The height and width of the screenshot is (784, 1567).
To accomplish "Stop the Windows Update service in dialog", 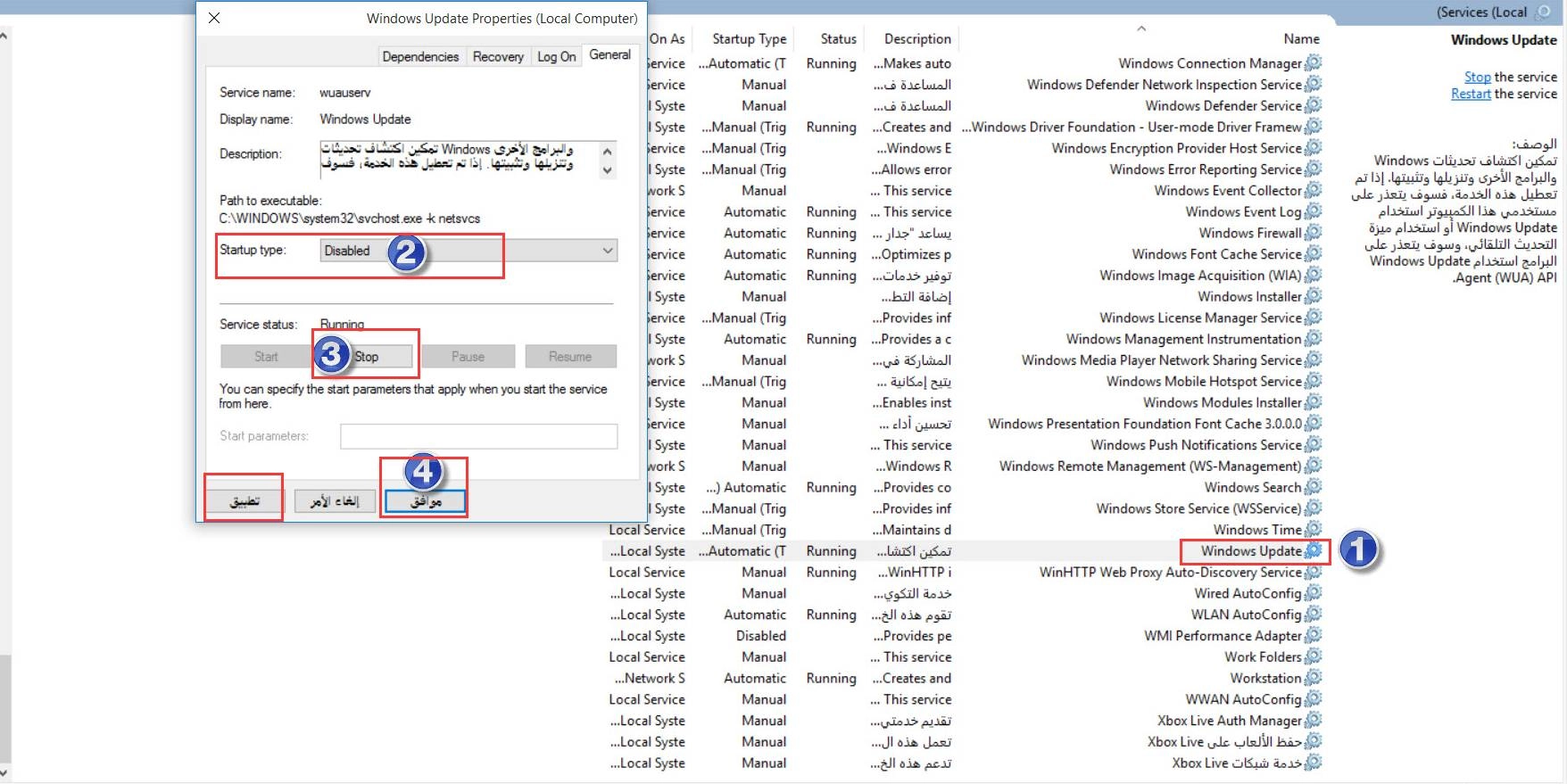I will pos(367,357).
